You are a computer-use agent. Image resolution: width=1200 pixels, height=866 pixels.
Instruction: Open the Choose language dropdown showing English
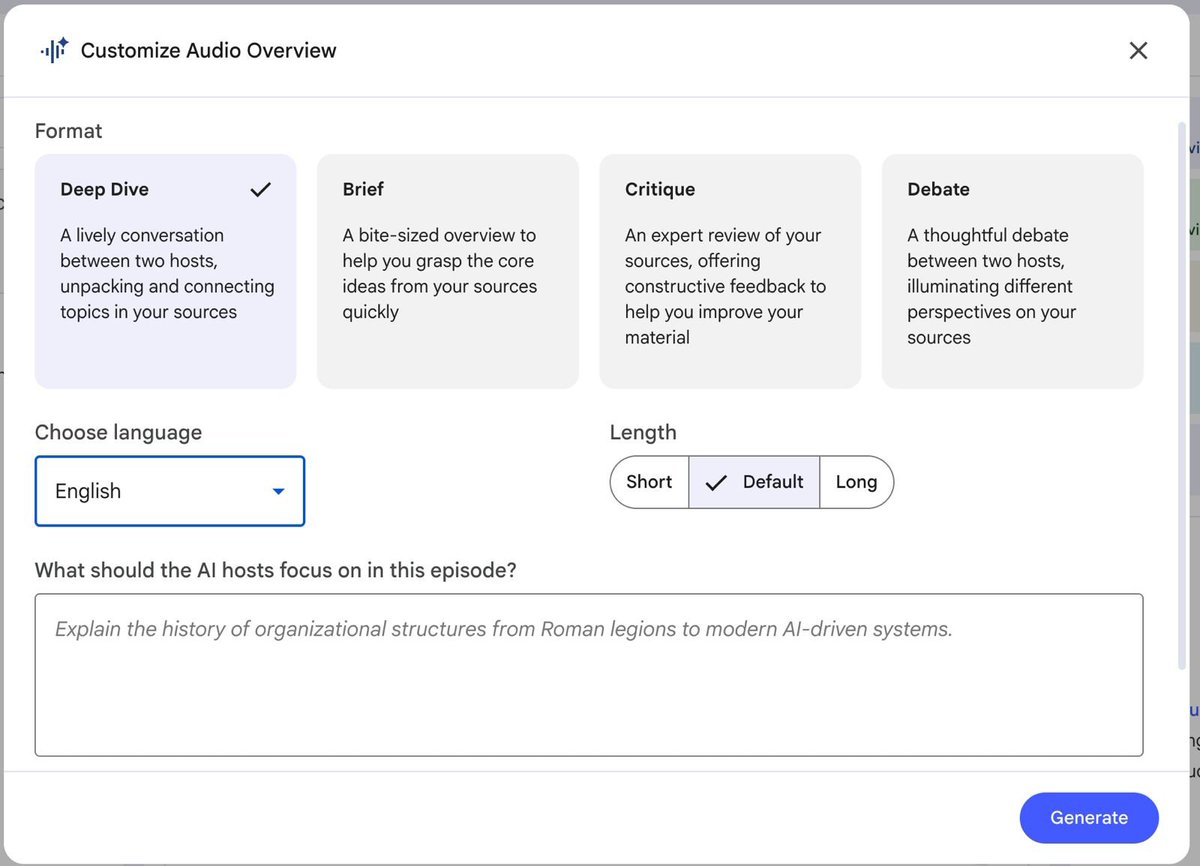coord(170,491)
